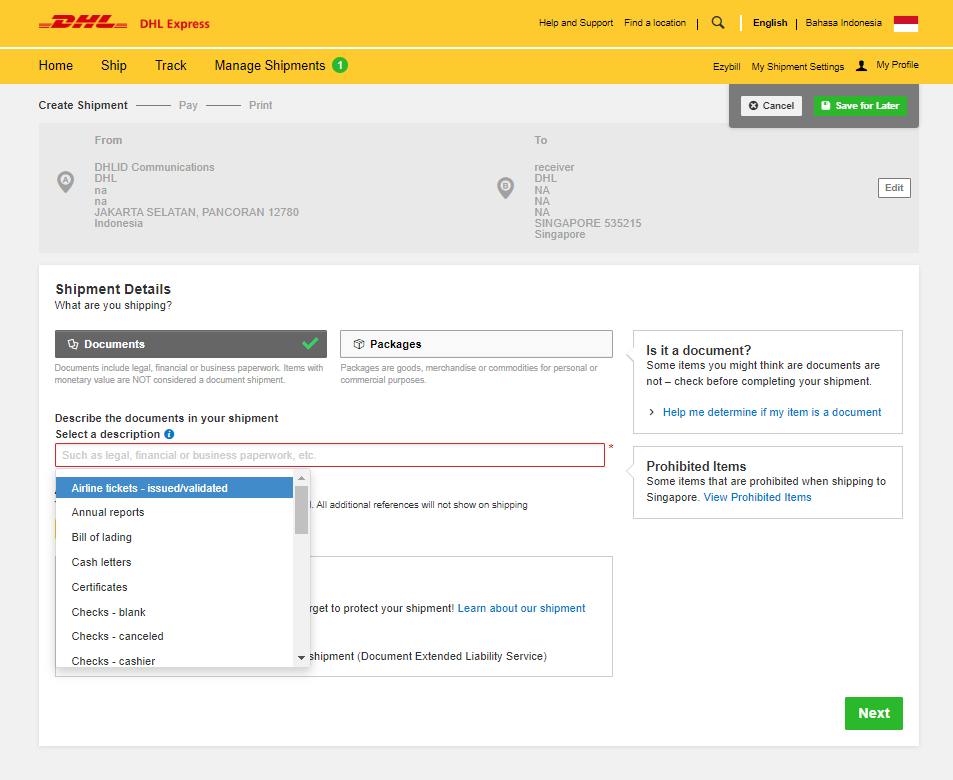Click the dropdown list scroll-down arrow
Viewport: 953px width, 780px height.
pos(301,658)
